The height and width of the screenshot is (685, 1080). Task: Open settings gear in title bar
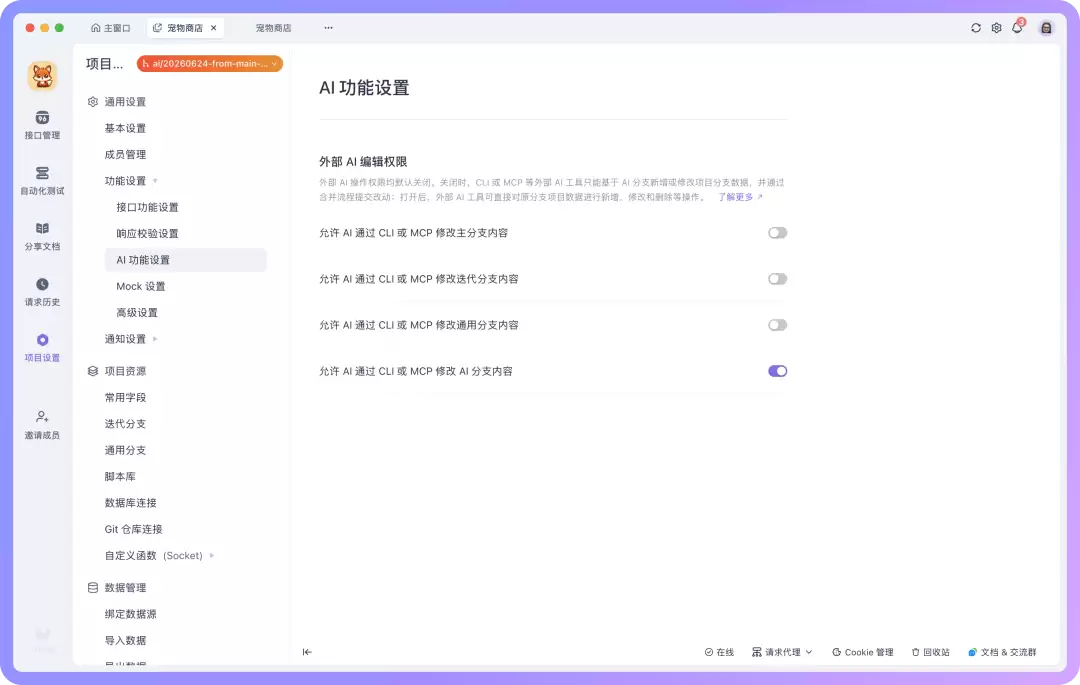coord(997,28)
